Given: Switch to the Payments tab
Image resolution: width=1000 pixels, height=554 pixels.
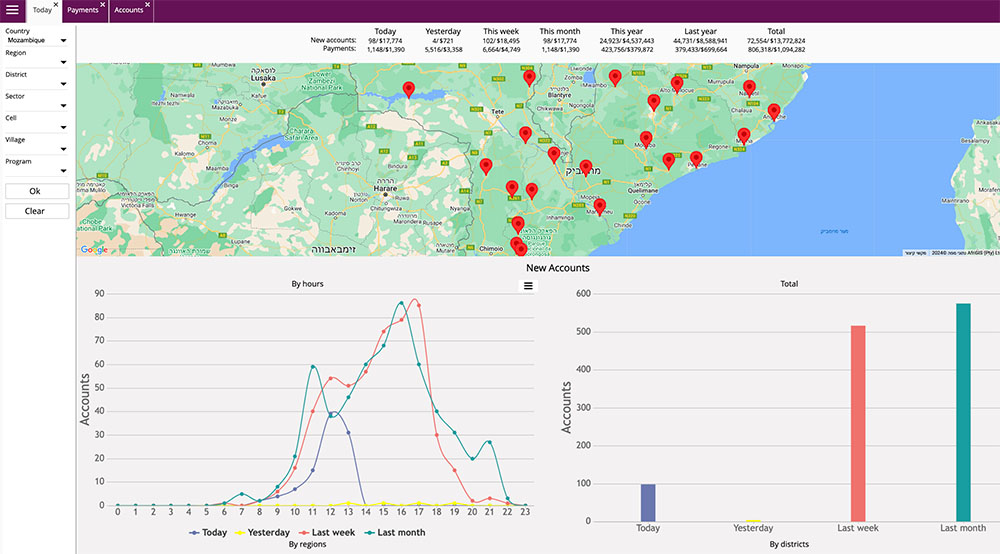Looking at the screenshot, I should tap(83, 10).
